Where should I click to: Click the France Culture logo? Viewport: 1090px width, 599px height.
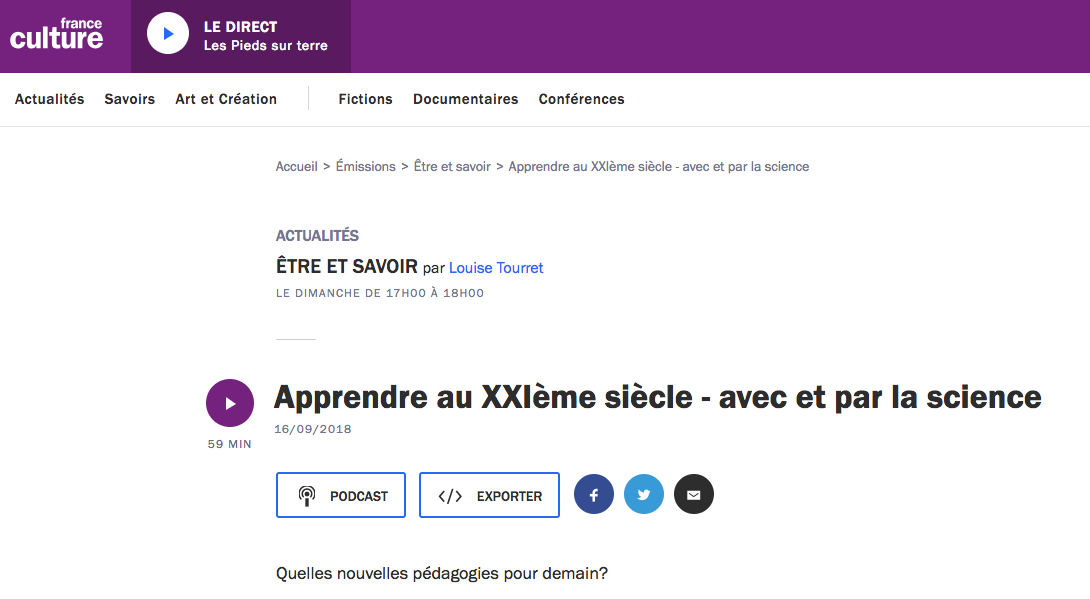pos(57,35)
